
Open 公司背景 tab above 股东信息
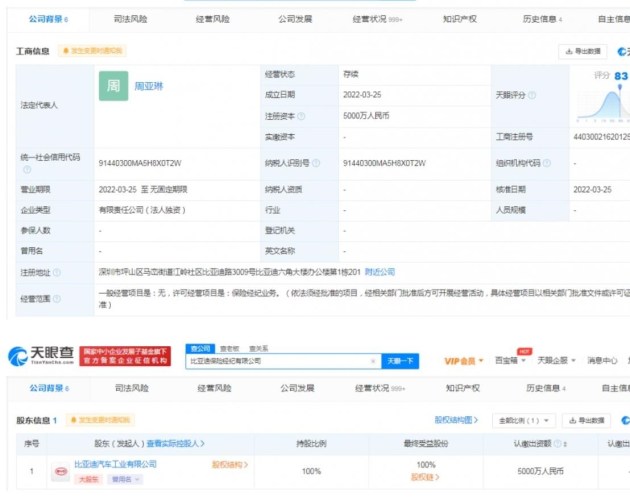tap(49, 388)
